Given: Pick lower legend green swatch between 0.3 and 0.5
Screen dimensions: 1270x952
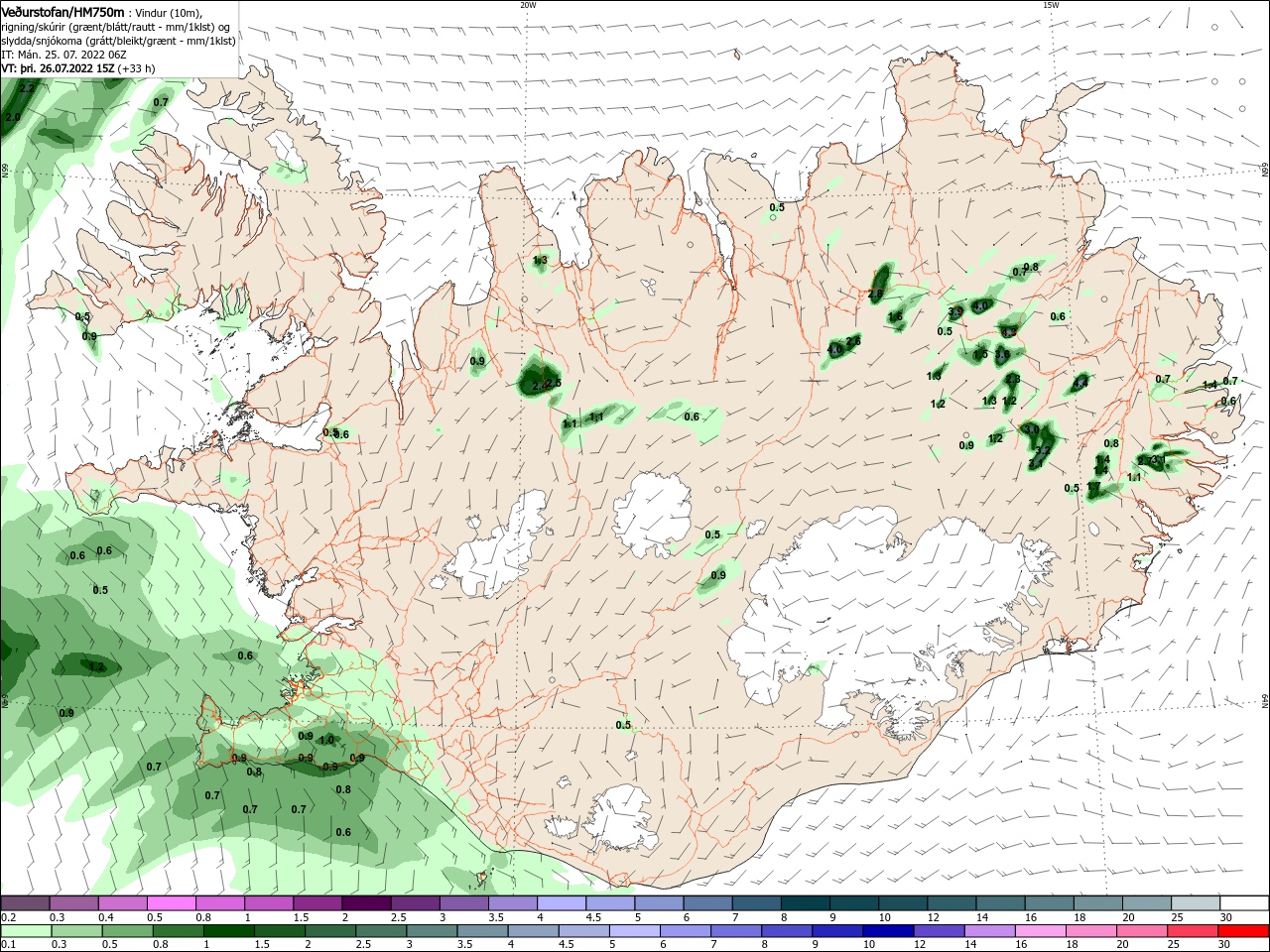Looking at the screenshot, I should point(76,931).
